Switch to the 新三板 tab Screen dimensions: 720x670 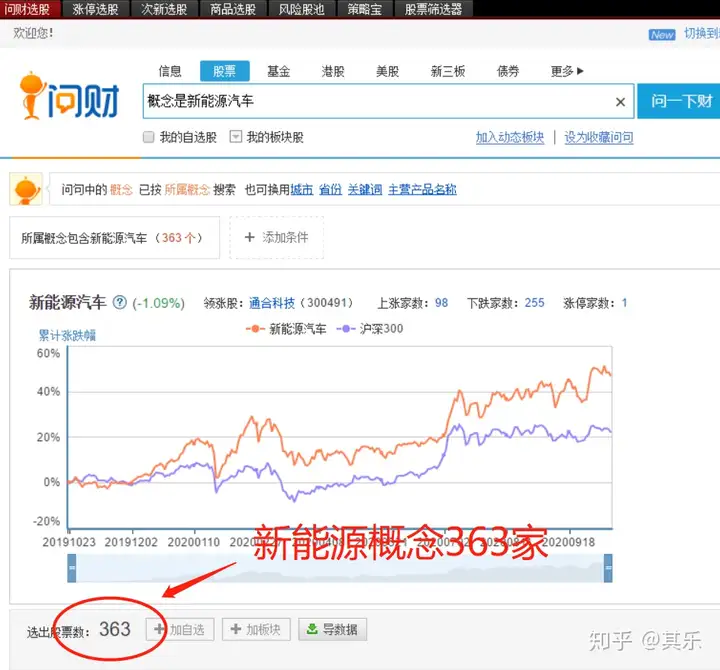pos(448,71)
